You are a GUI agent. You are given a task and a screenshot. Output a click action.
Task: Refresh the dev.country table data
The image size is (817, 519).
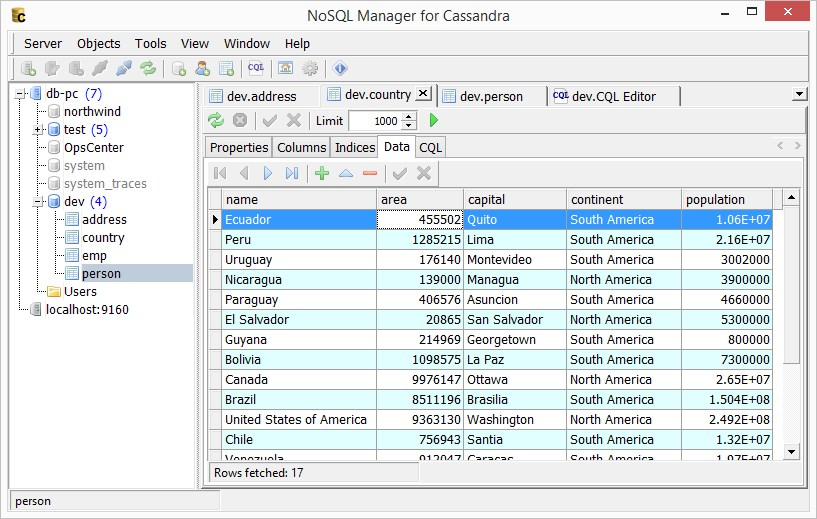(x=216, y=120)
